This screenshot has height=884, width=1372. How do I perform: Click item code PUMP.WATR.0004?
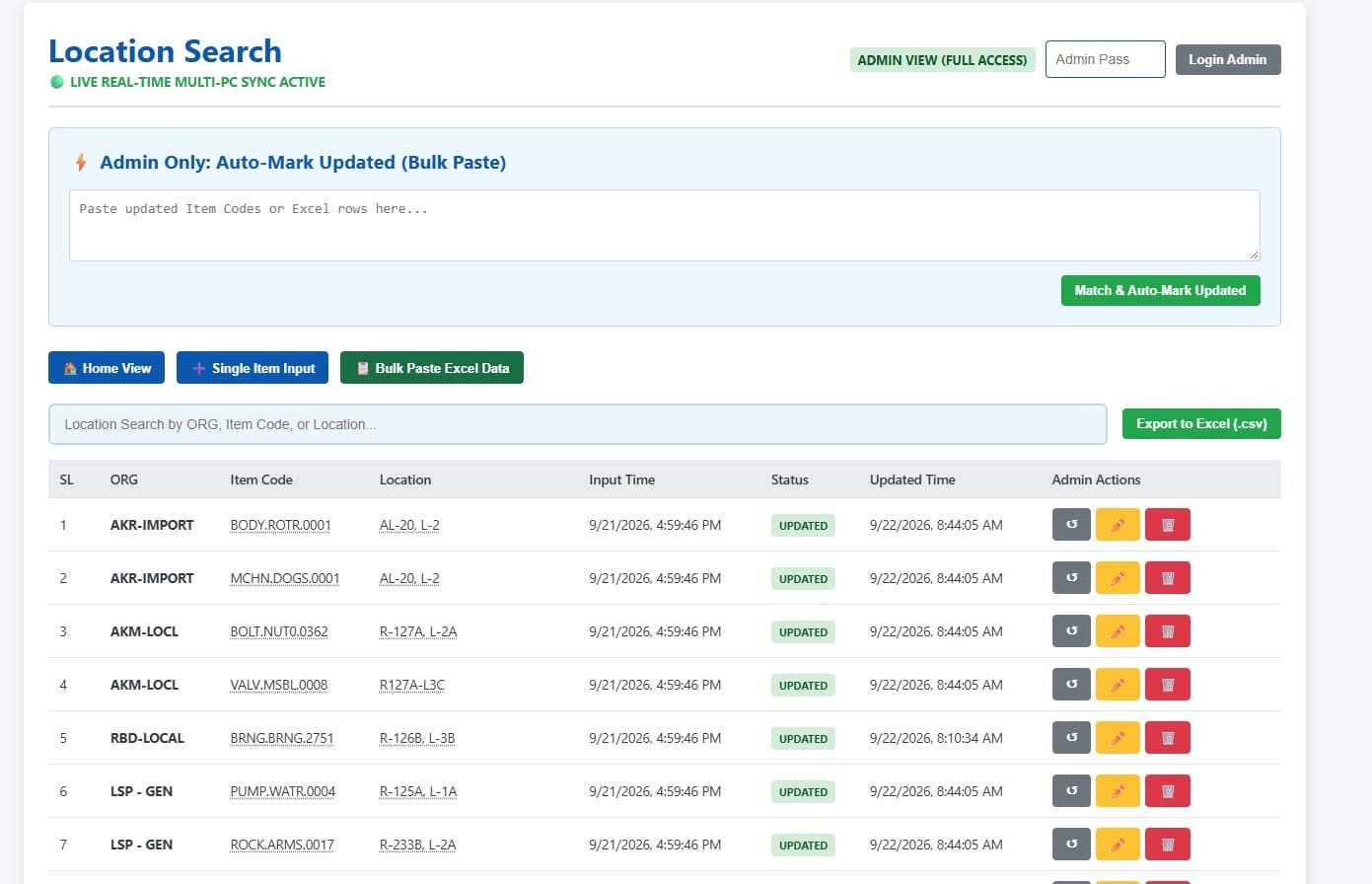(282, 791)
